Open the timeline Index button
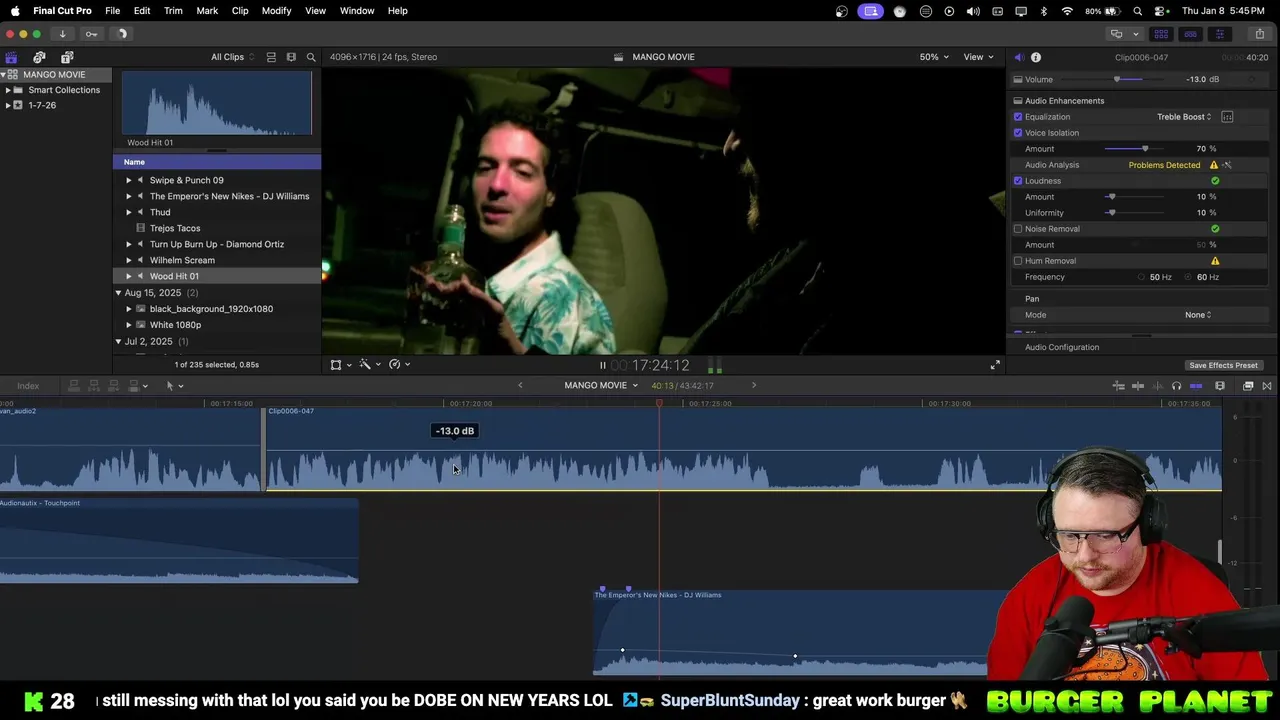Viewport: 1280px width, 720px height. pos(28,386)
